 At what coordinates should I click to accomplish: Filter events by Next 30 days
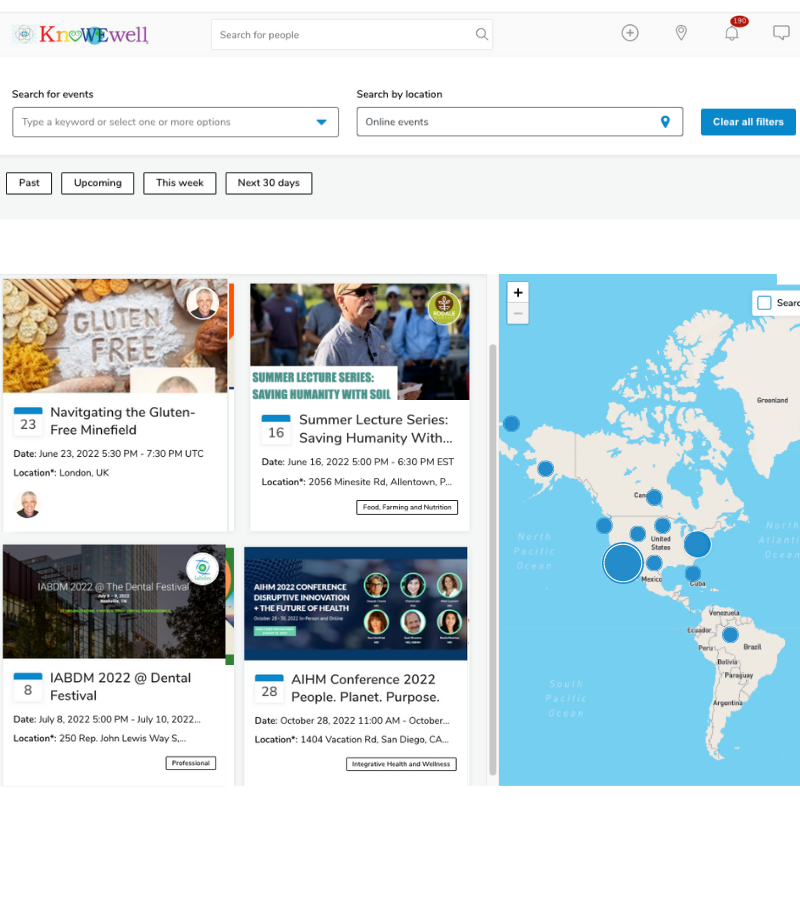click(269, 183)
